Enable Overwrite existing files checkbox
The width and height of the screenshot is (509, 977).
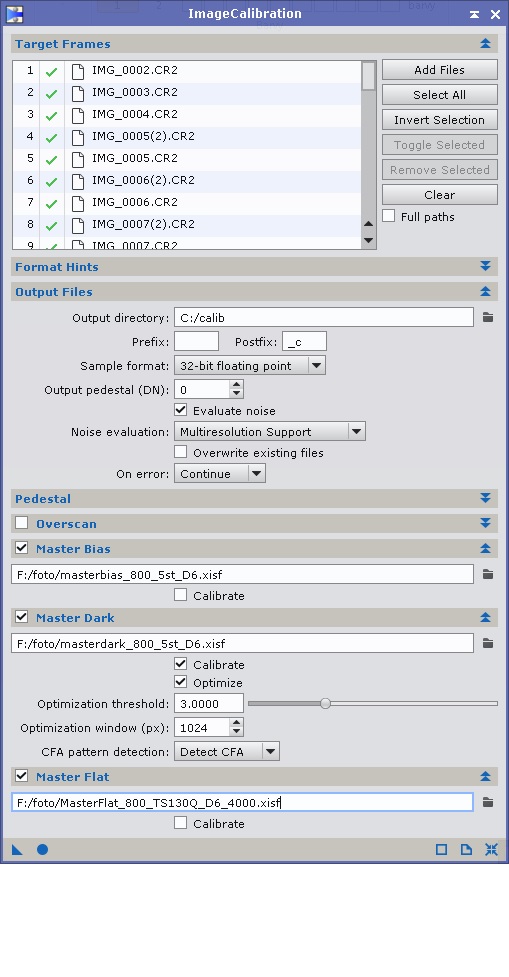pyautogui.click(x=181, y=452)
